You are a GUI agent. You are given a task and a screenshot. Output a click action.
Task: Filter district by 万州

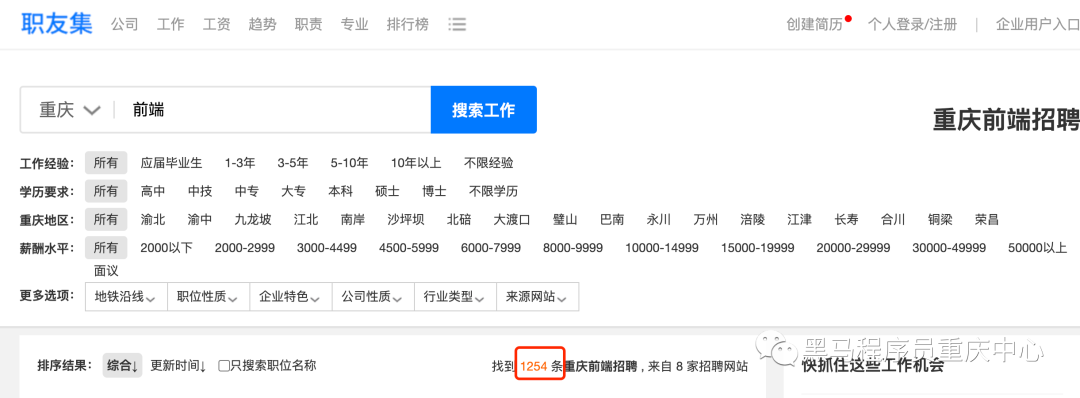(705, 220)
